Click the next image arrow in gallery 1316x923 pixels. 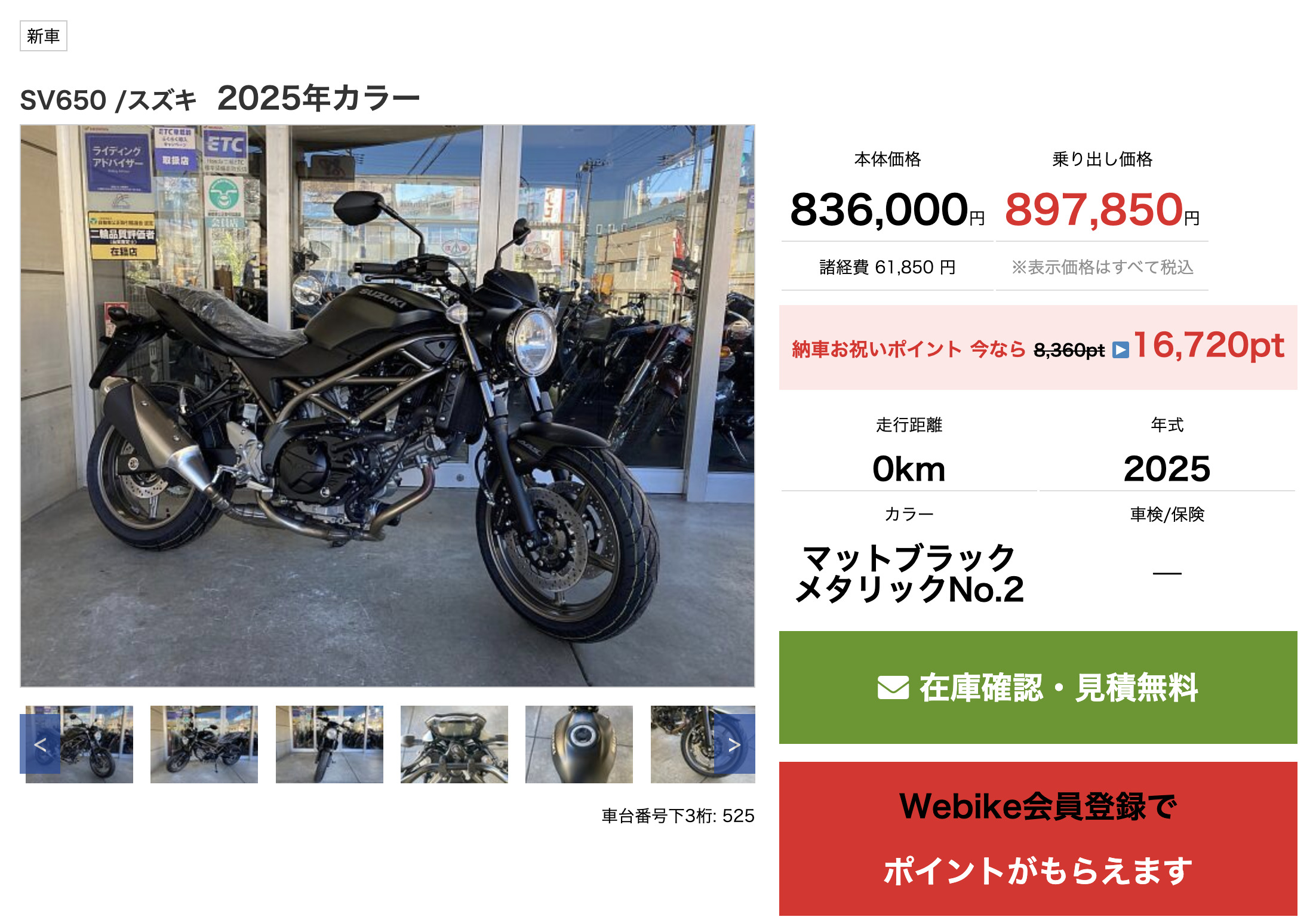click(734, 744)
